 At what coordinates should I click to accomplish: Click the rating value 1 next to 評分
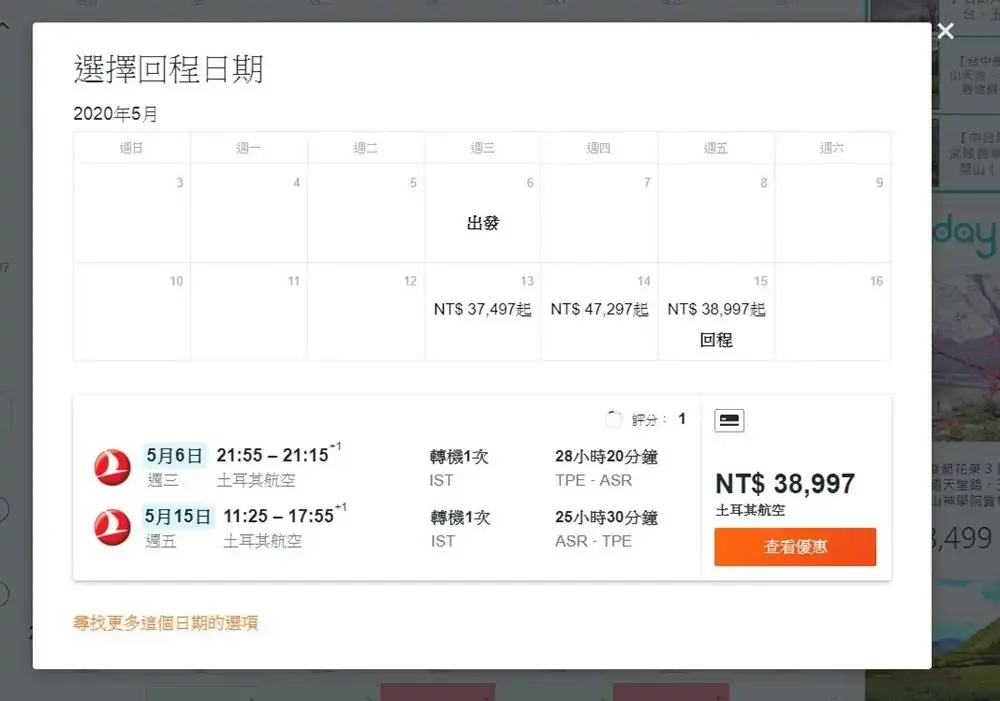point(682,419)
